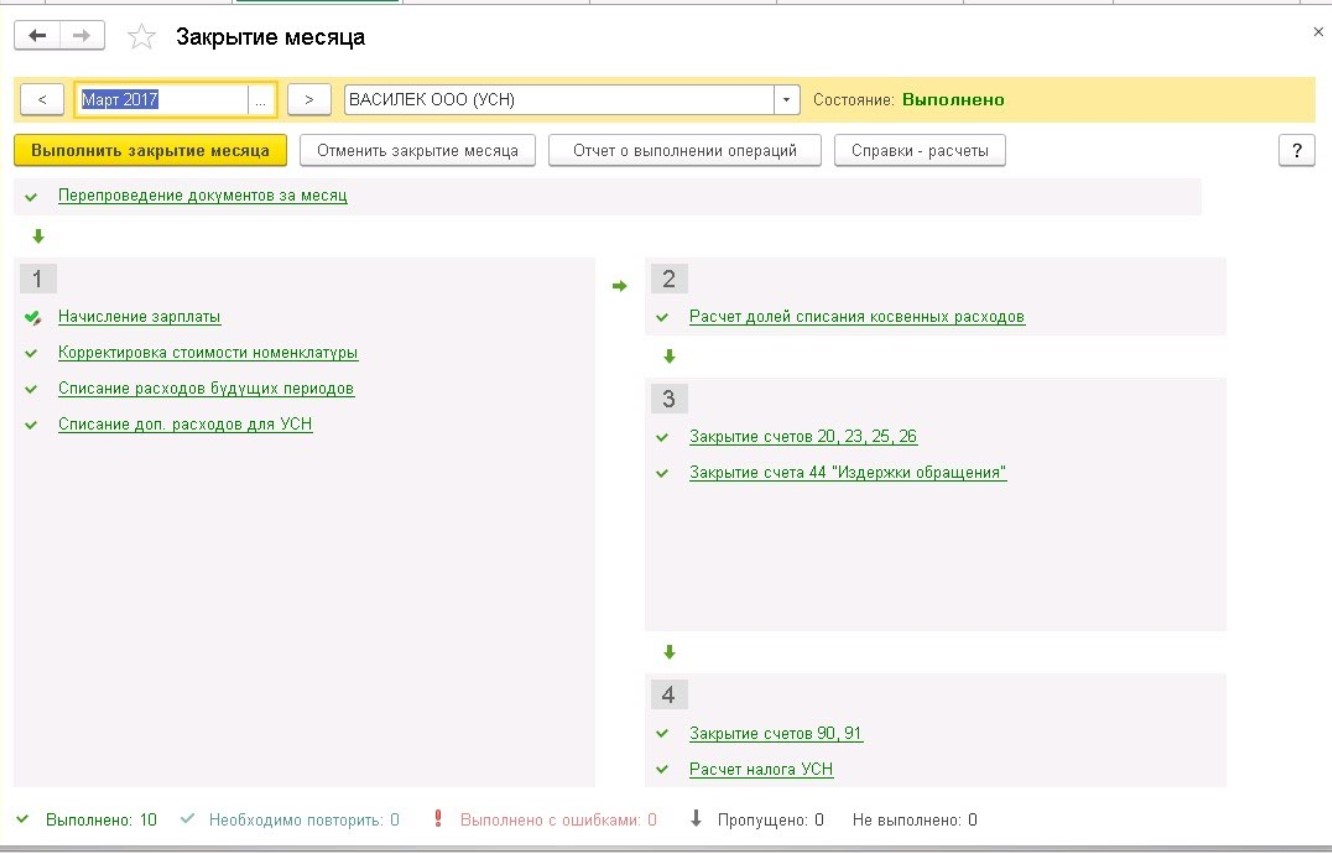
Task: Click checkmark icon beside Закрытие счетов 90, 91
Action: [662, 734]
